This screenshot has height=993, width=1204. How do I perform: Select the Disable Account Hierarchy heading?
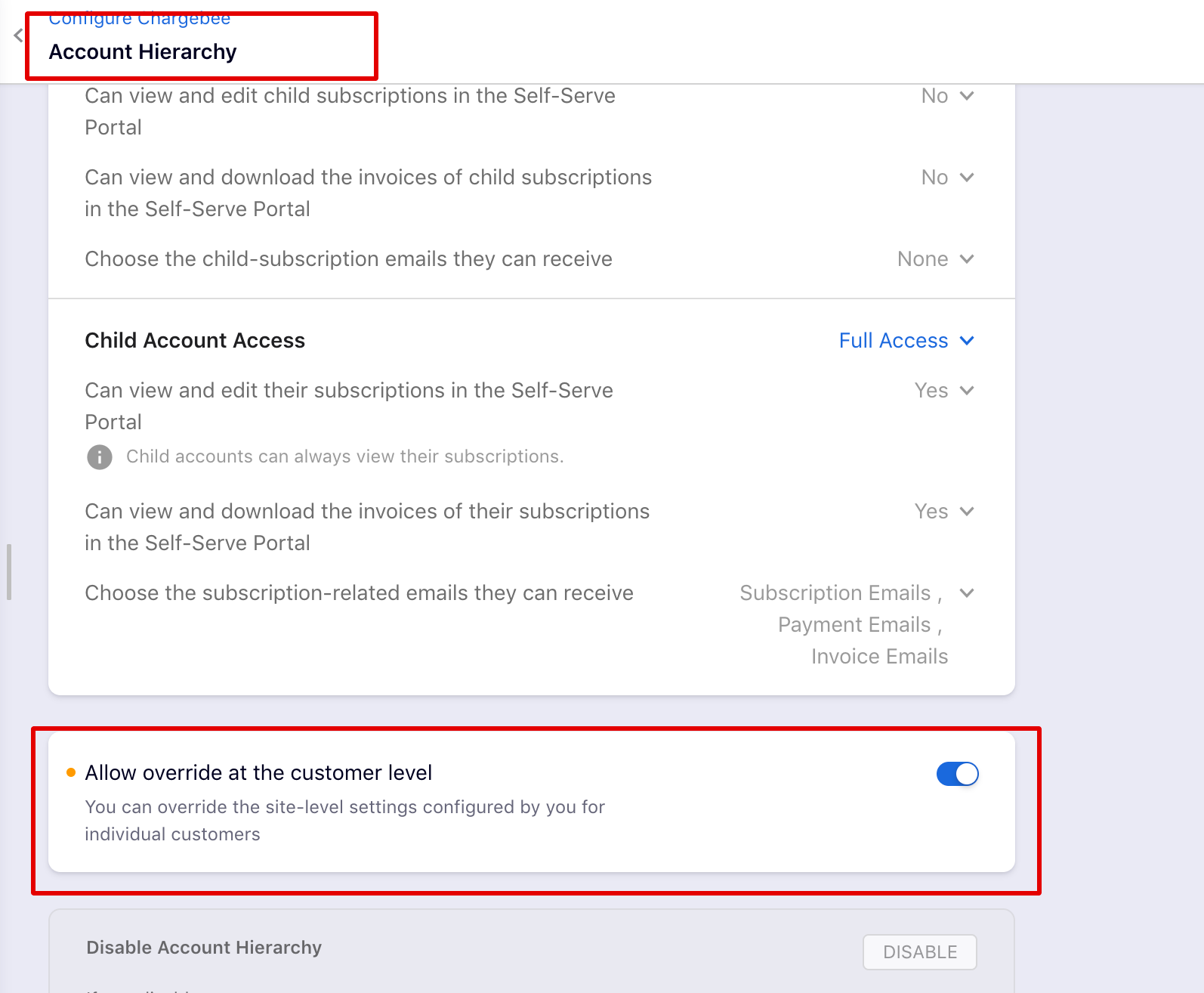point(204,948)
